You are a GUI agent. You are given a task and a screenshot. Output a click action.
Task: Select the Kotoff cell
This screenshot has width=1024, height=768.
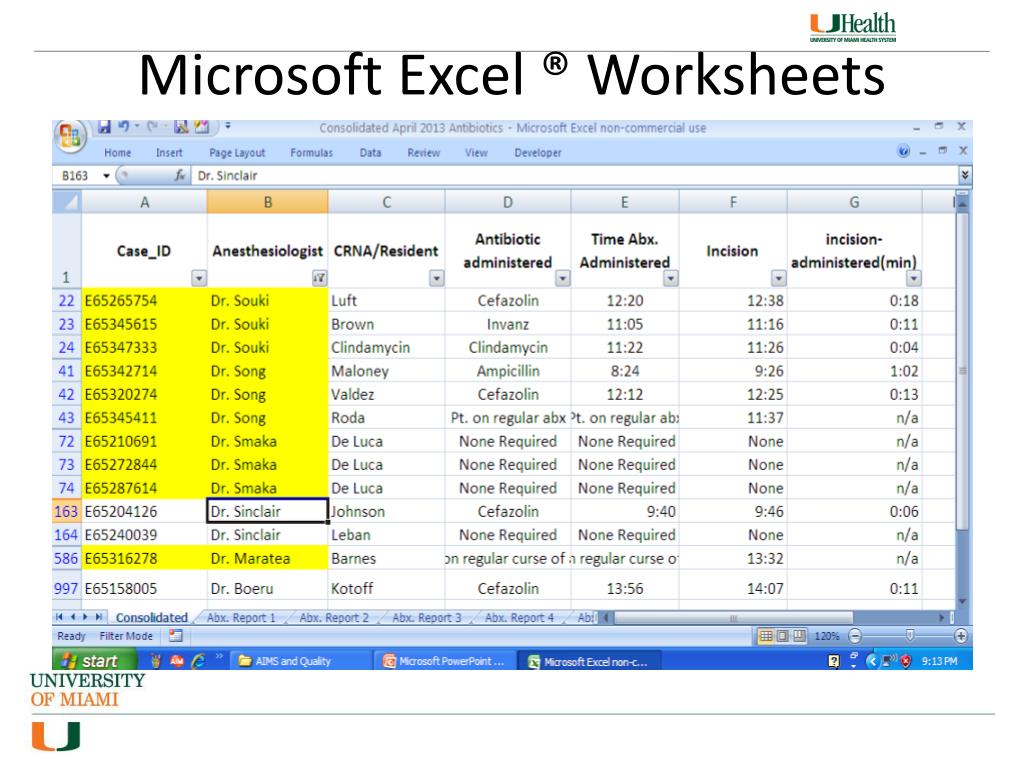tap(387, 588)
